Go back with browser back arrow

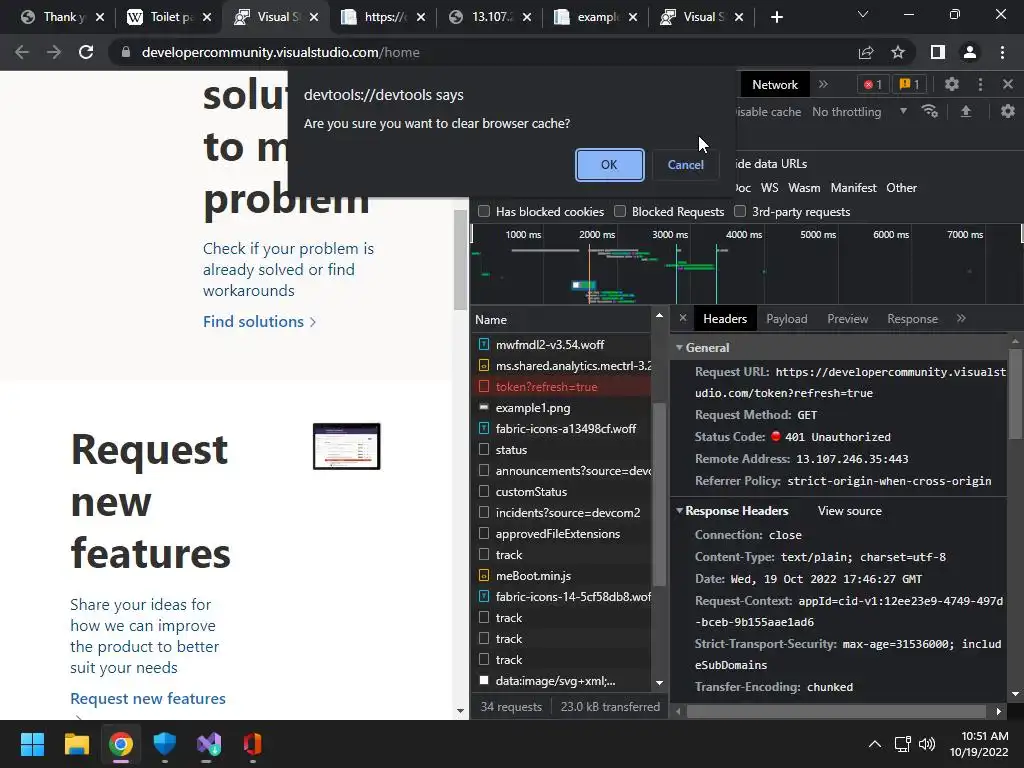click(22, 52)
